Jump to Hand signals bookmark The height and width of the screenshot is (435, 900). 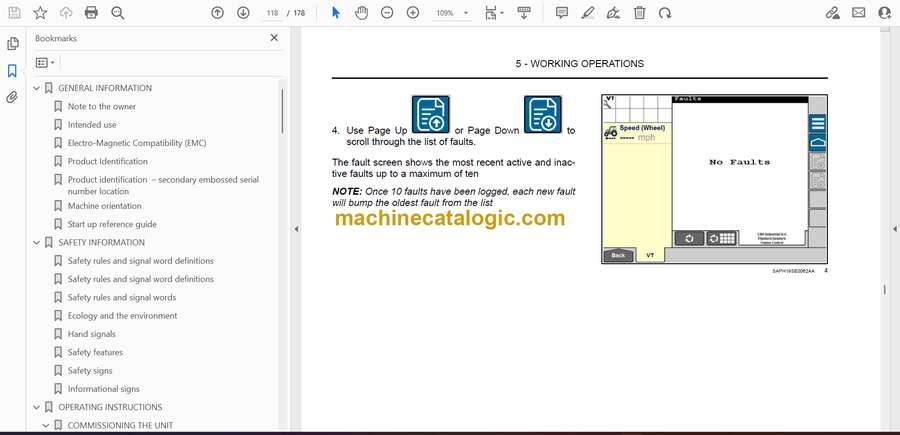click(x=91, y=334)
